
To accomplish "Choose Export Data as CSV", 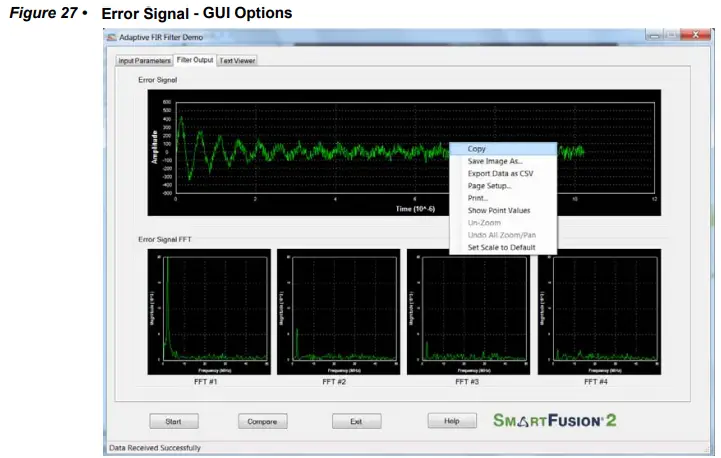I will click(503, 174).
